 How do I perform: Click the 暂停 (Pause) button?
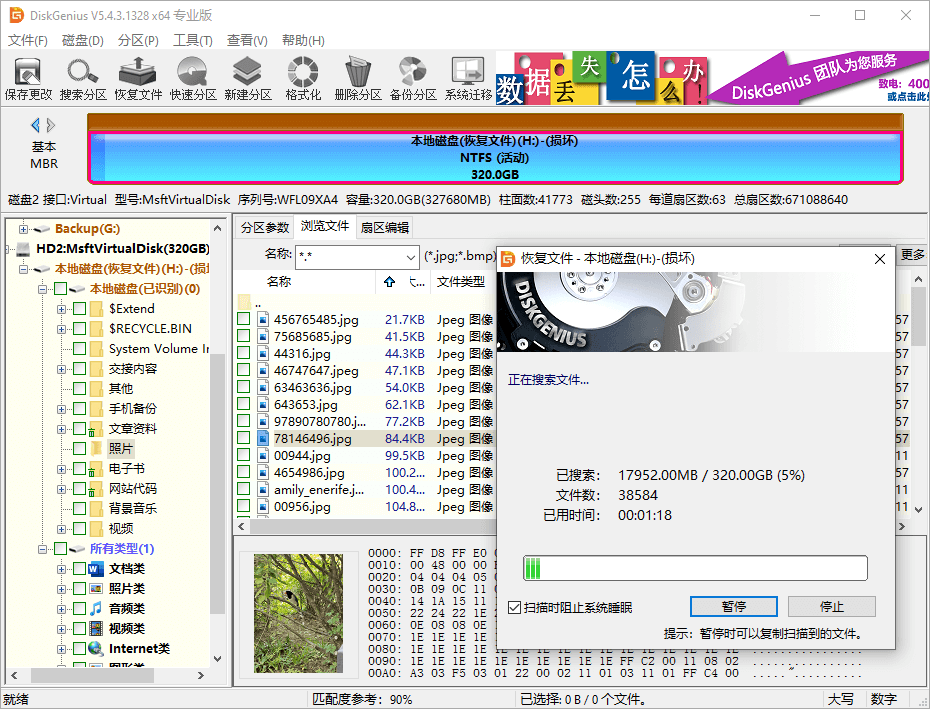point(734,606)
